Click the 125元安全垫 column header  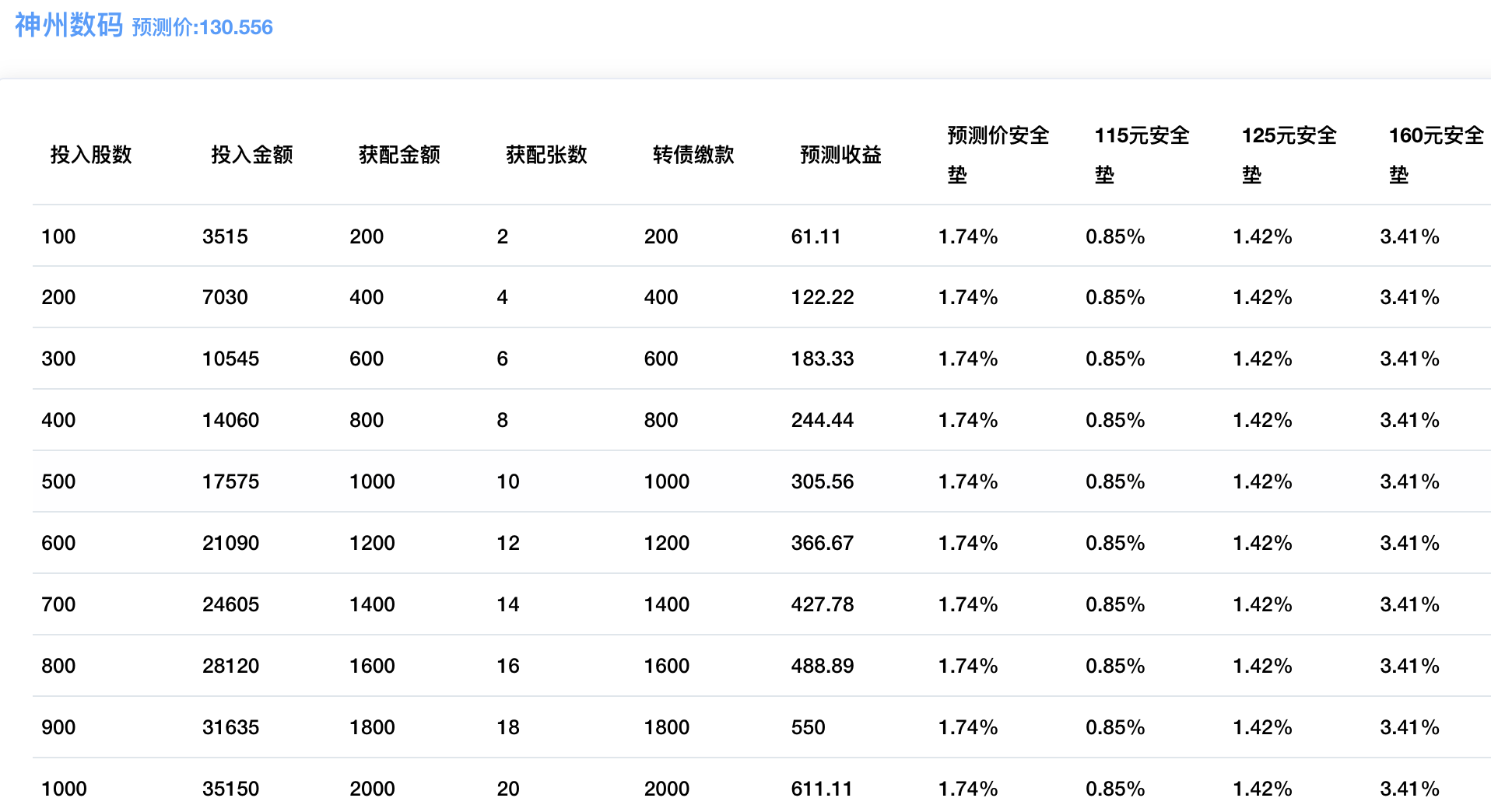click(1289, 155)
